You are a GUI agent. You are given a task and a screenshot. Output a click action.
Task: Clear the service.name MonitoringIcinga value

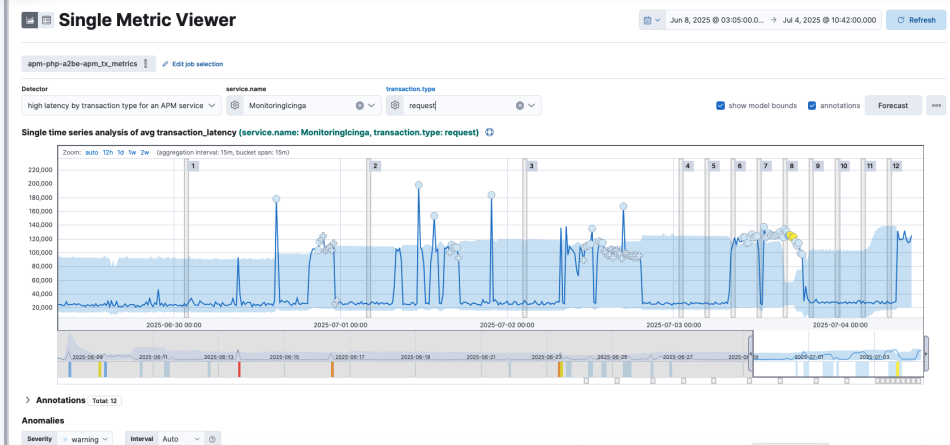(359, 105)
